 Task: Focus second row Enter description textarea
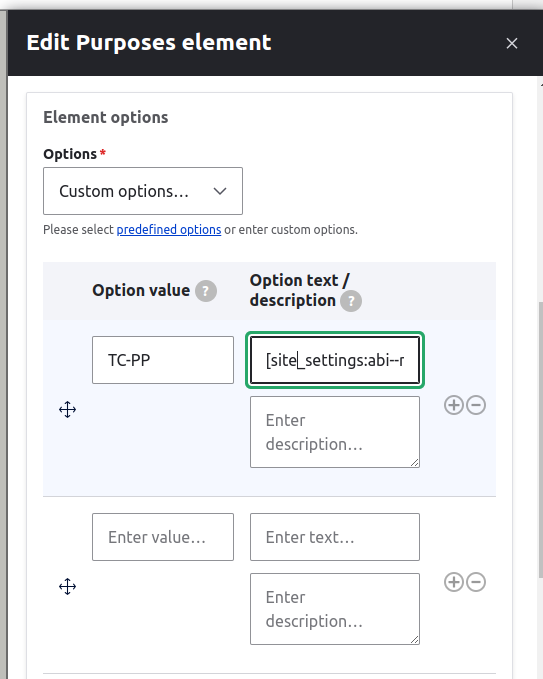pyautogui.click(x=335, y=609)
